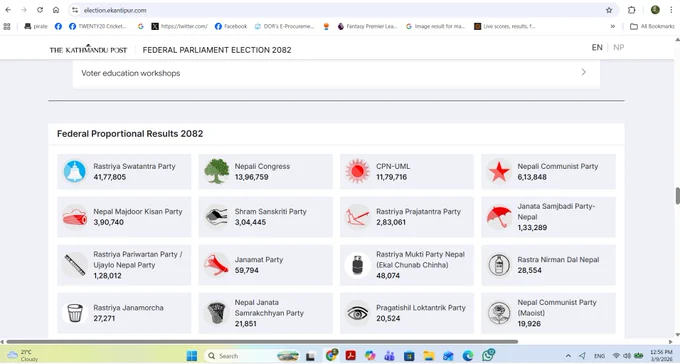Image resolution: width=680 pixels, height=364 pixels.
Task: Click taskbar clock showing 12:56 PM
Action: (x=661, y=355)
